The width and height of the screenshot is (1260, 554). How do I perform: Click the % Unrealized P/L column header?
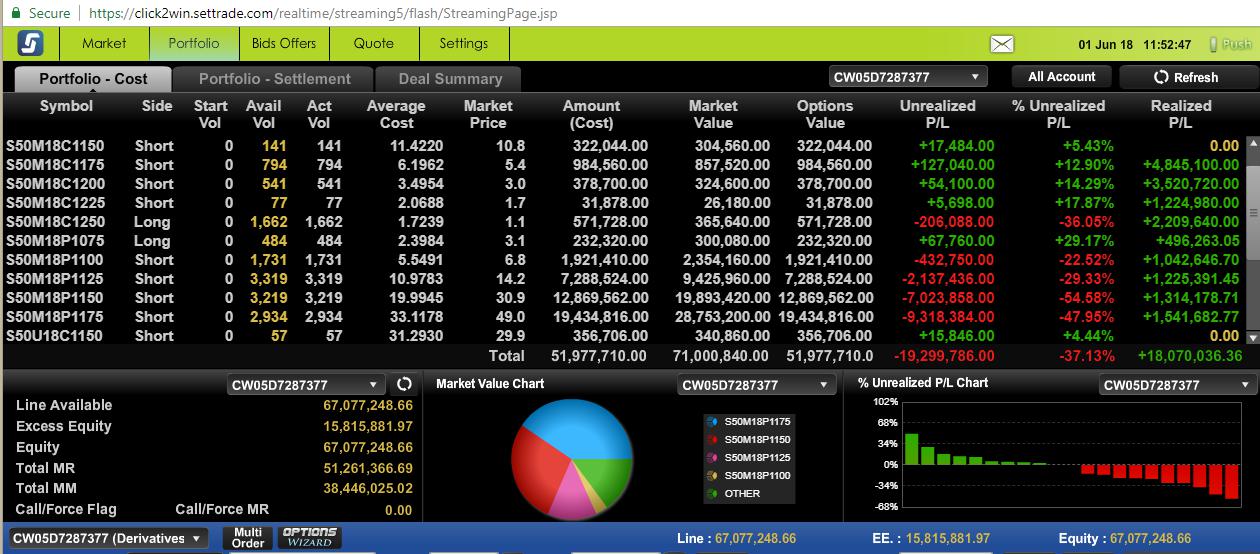click(1058, 114)
